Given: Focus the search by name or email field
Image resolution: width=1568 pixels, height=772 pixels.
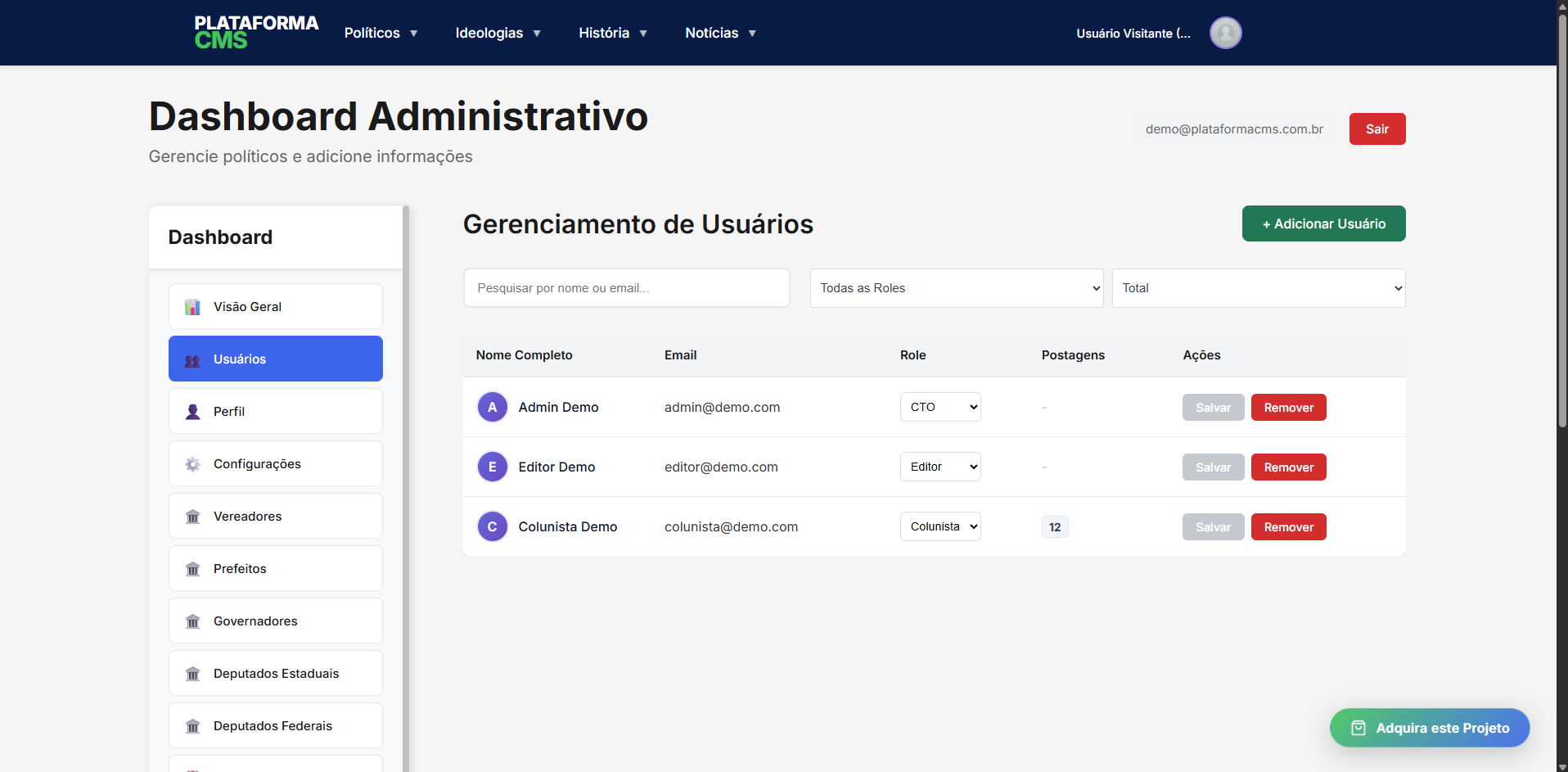Looking at the screenshot, I should (626, 288).
